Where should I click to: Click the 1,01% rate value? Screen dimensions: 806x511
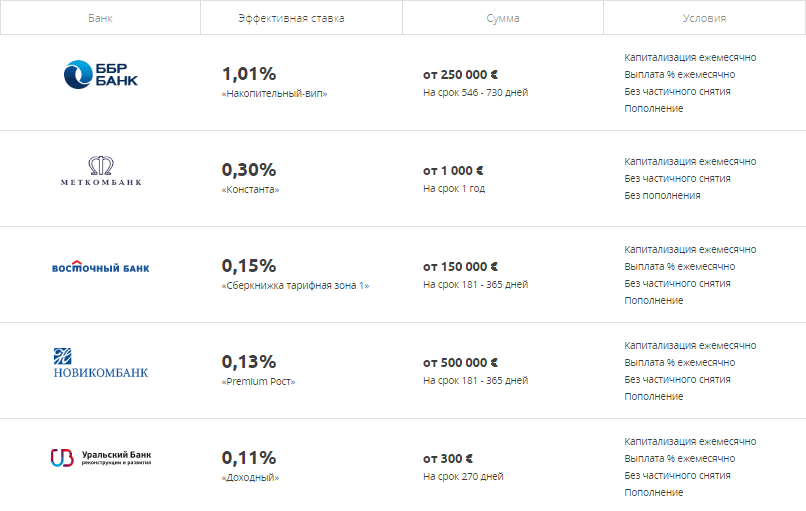249,74
